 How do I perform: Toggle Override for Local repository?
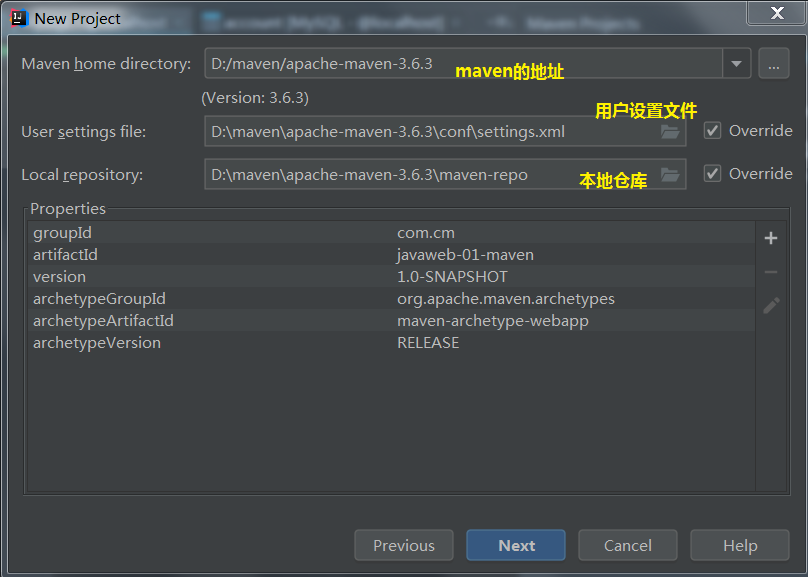712,174
